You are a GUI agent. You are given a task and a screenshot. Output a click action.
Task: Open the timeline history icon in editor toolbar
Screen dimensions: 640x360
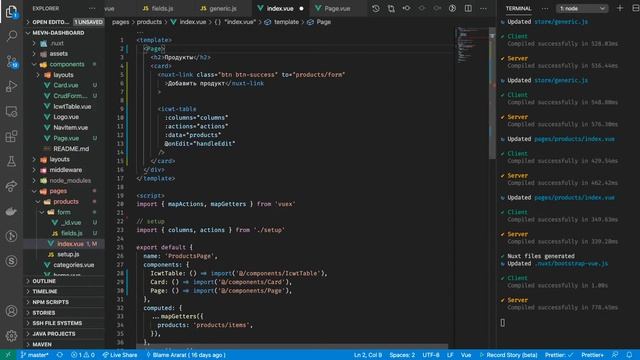pos(376,8)
